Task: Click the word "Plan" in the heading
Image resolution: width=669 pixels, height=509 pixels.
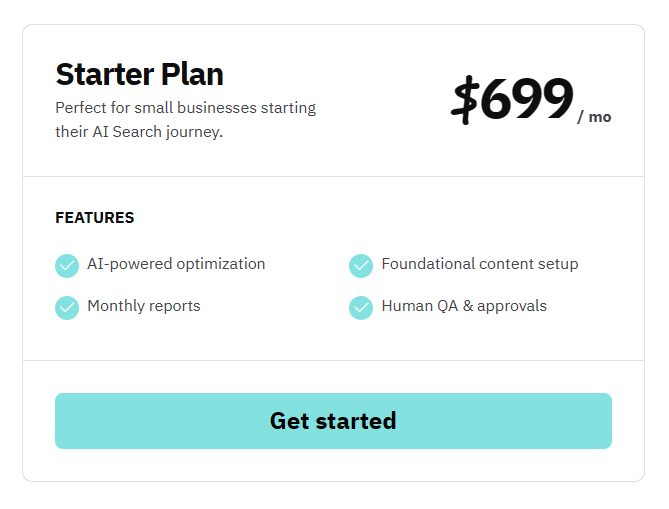Action: (194, 74)
